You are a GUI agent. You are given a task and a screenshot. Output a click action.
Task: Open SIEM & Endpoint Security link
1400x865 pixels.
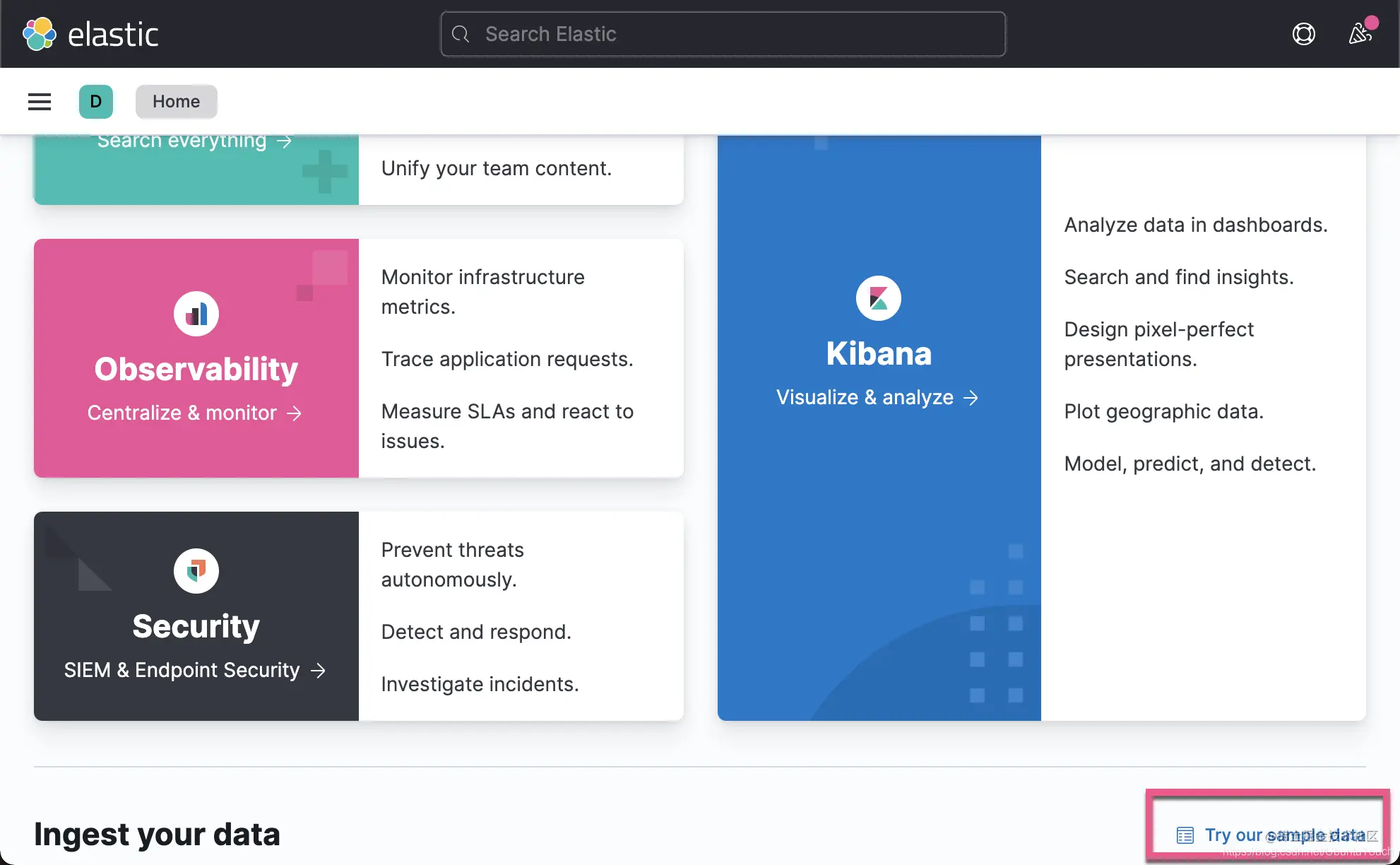tap(195, 670)
